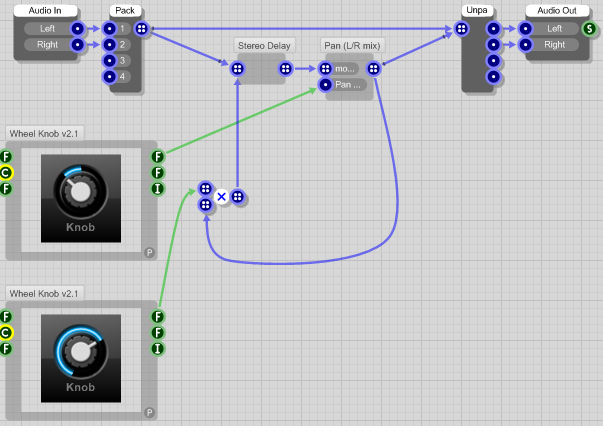Select input 3 on the Pack module
603x426 pixels.
click(x=109, y=61)
